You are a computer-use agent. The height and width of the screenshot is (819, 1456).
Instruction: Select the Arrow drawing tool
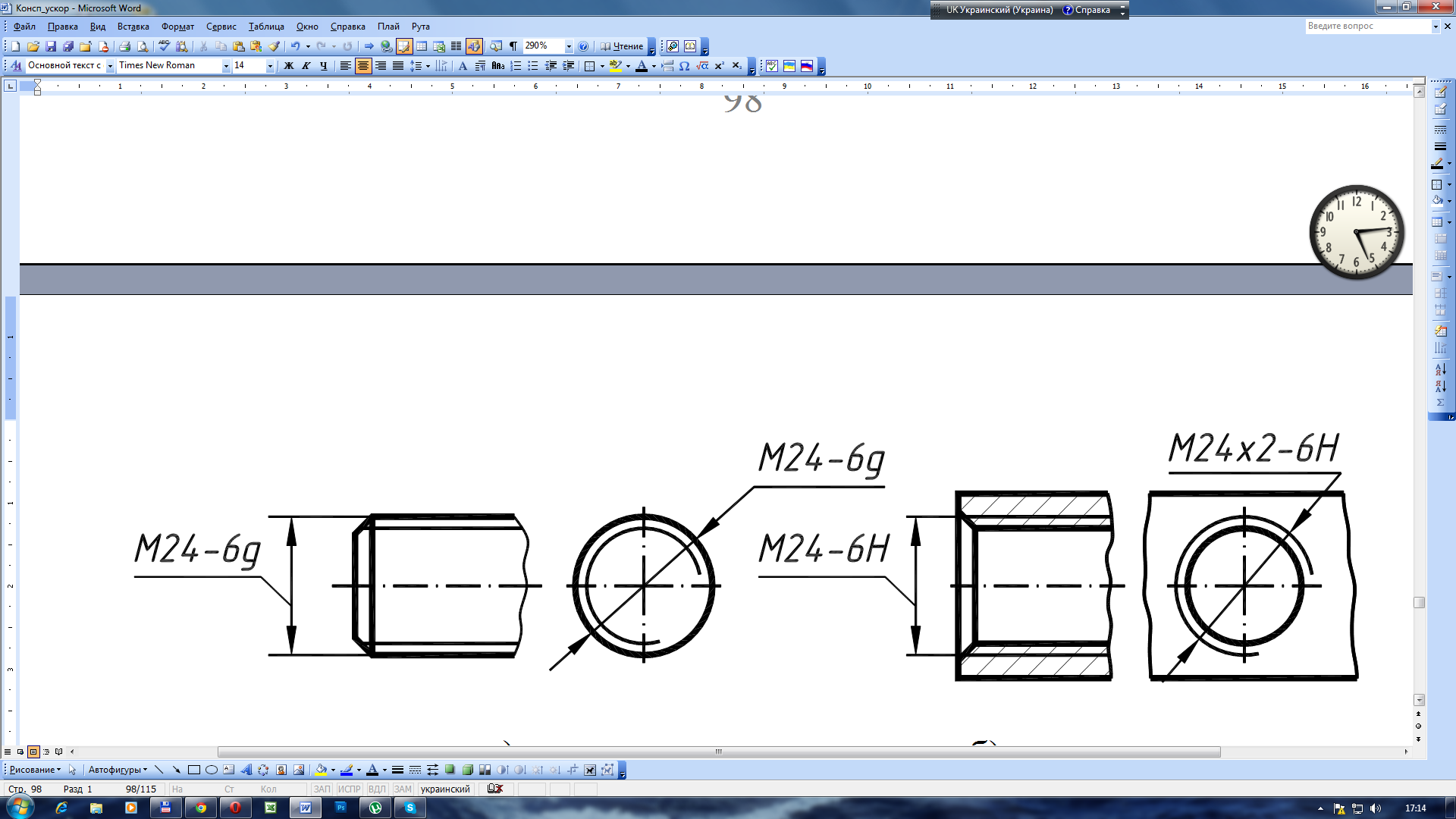pos(176,770)
